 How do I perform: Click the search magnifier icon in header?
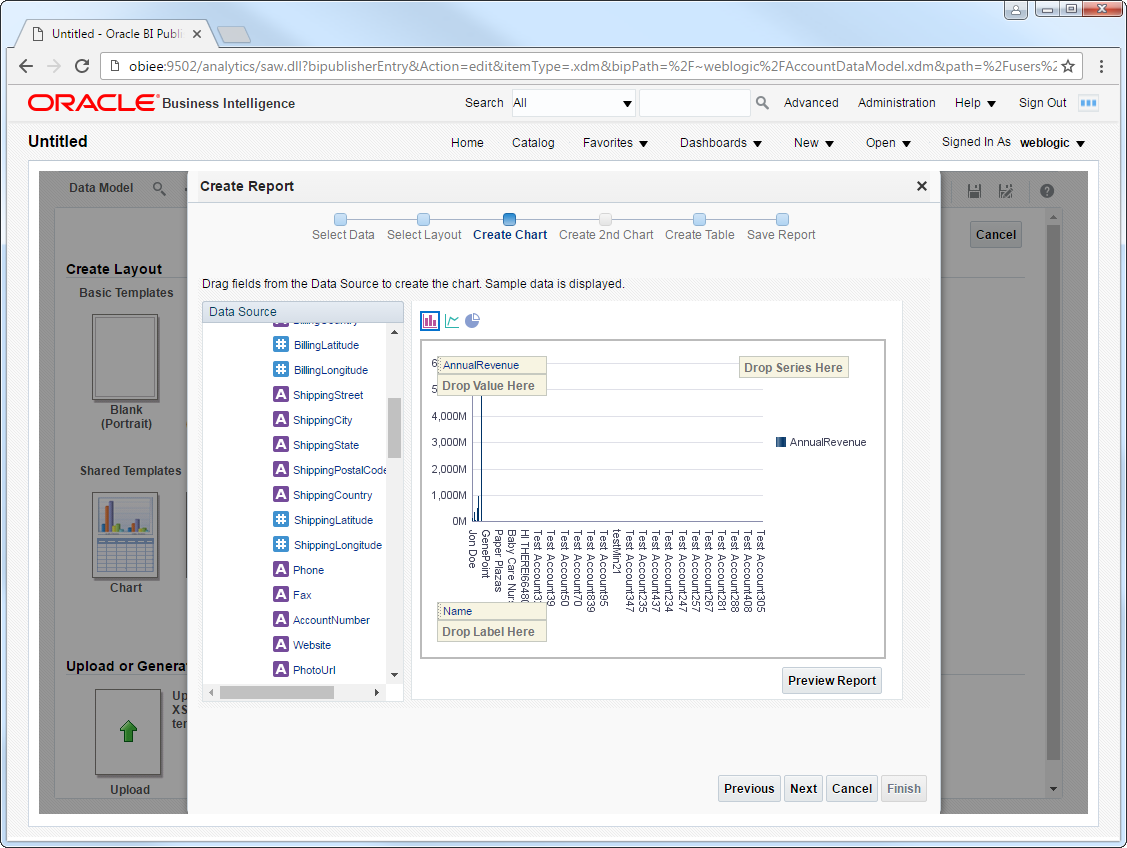tap(762, 103)
